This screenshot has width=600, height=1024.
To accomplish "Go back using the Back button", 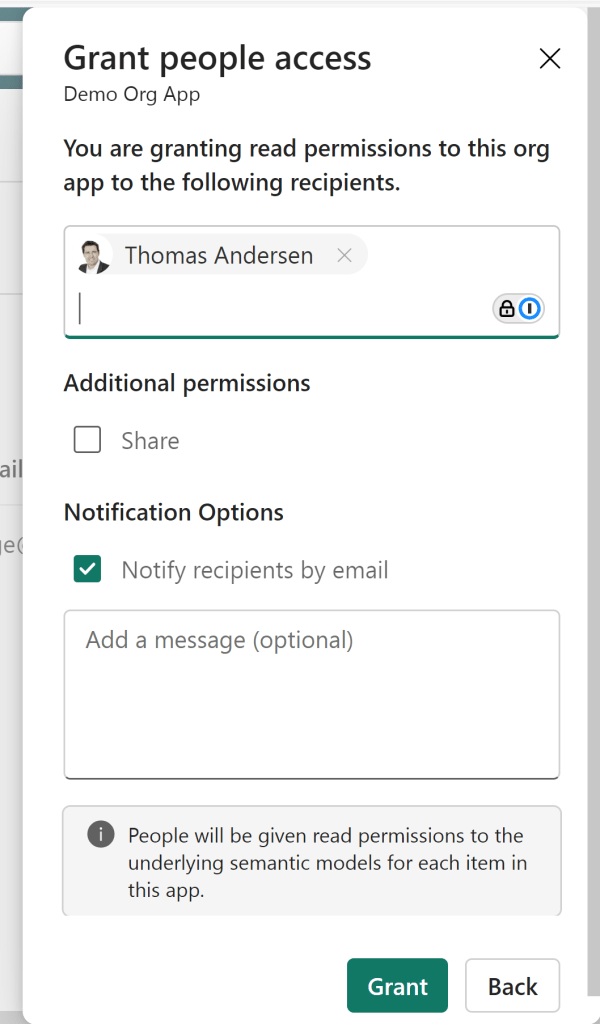I will pos(512,987).
